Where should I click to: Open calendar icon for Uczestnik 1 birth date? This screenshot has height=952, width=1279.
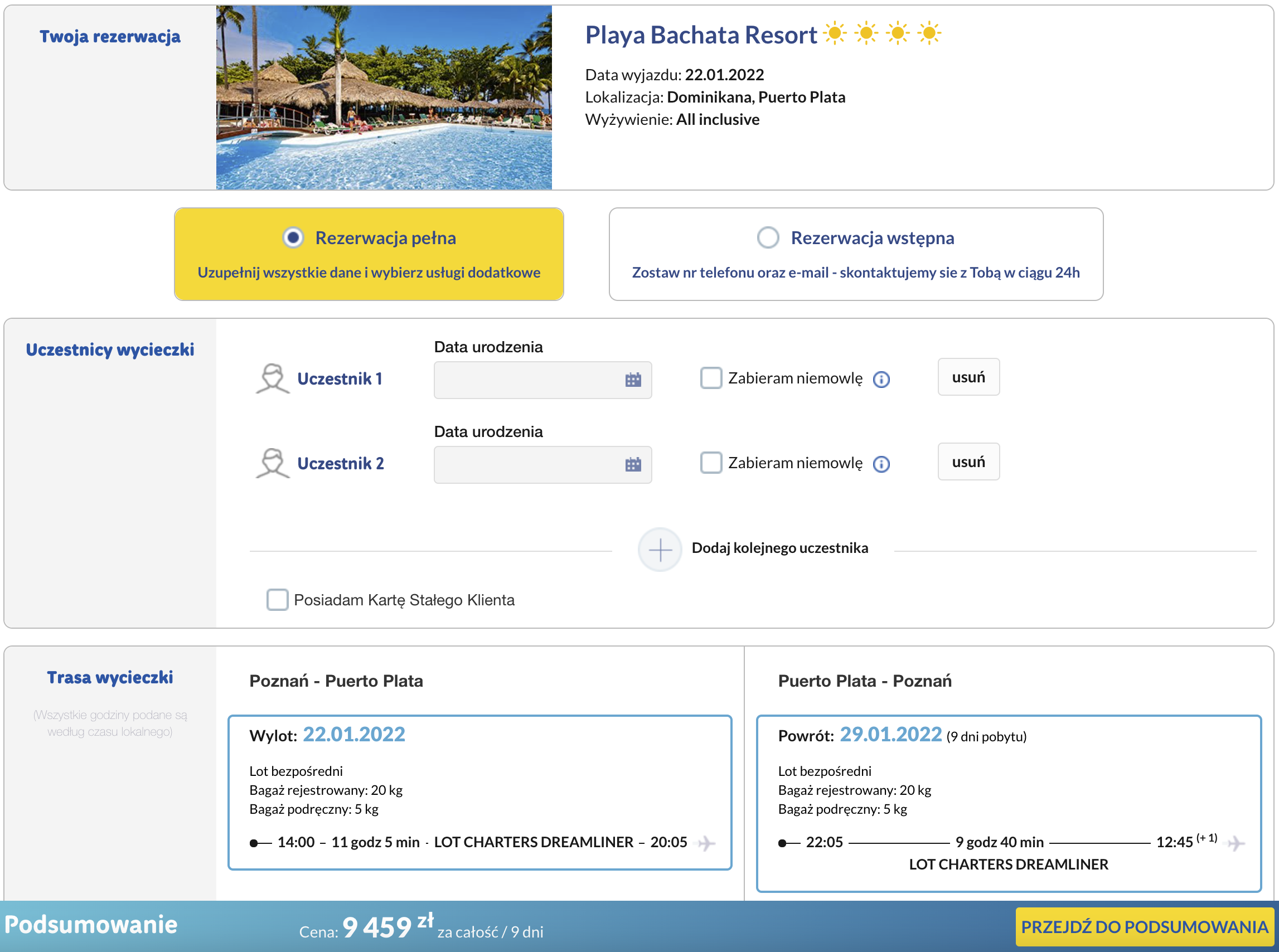point(633,380)
